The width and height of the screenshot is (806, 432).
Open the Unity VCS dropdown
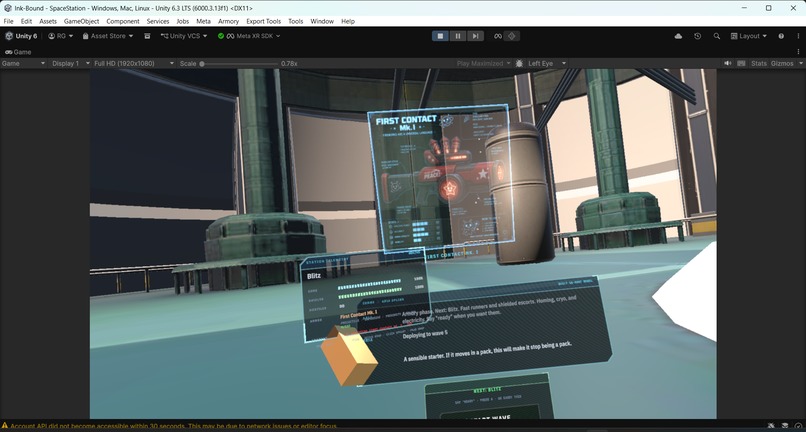tap(184, 36)
